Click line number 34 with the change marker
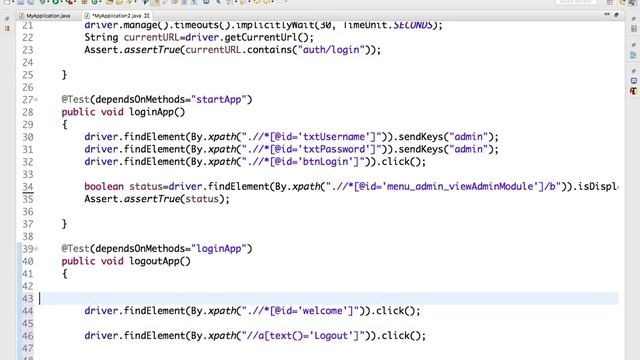 pos(27,187)
